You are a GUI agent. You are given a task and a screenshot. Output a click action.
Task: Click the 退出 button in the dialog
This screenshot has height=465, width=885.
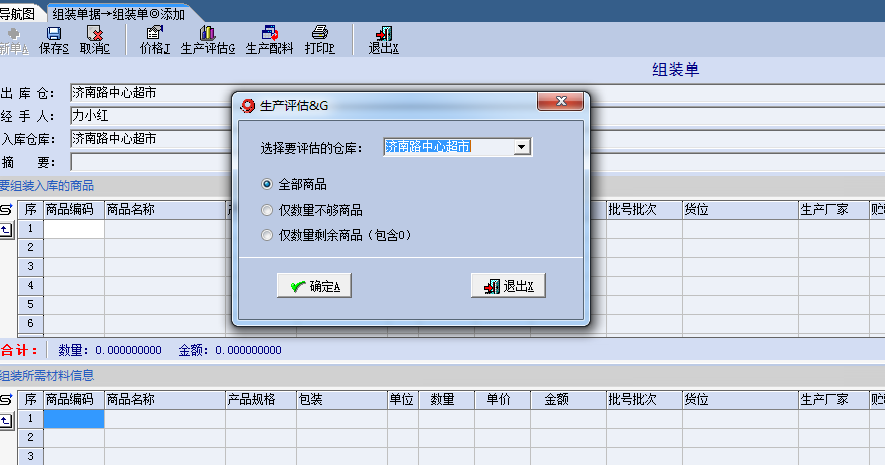click(508, 286)
